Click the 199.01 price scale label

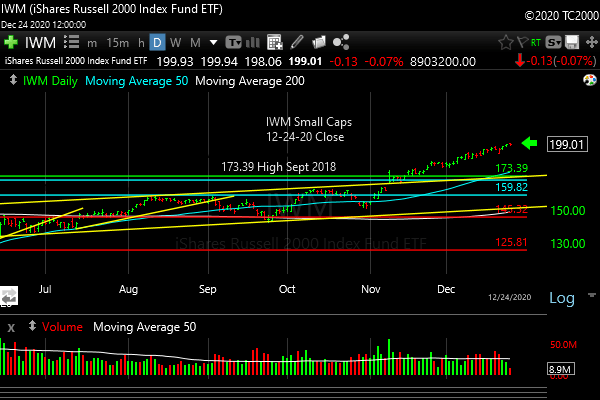[x=567, y=144]
